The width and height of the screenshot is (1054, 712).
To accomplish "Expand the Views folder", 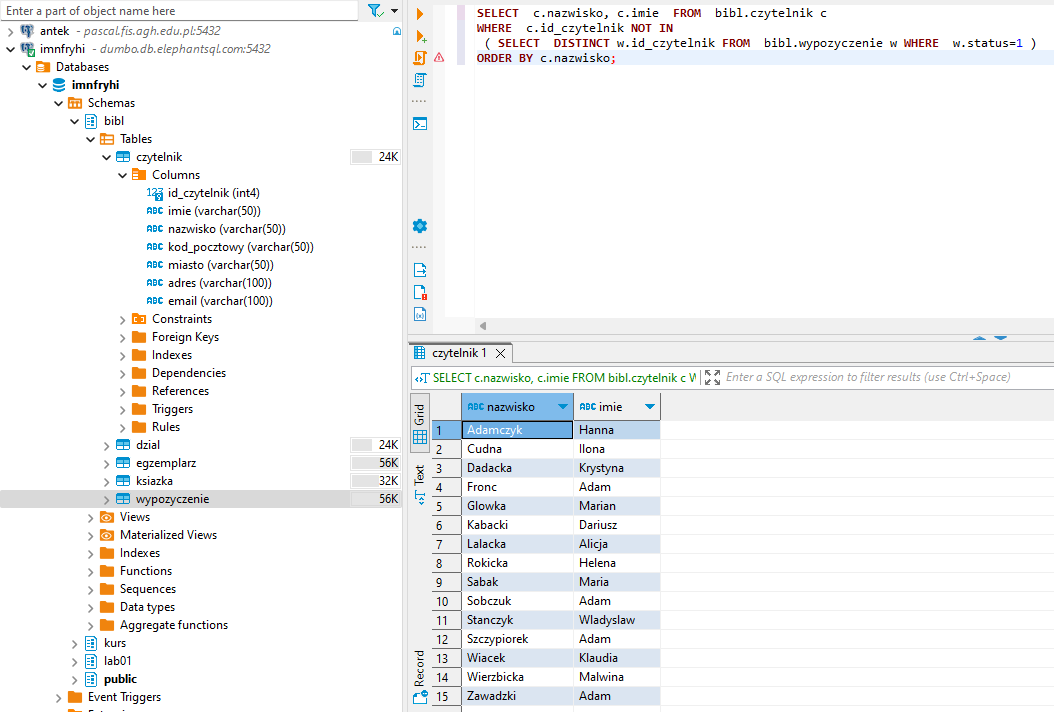I will 91,518.
